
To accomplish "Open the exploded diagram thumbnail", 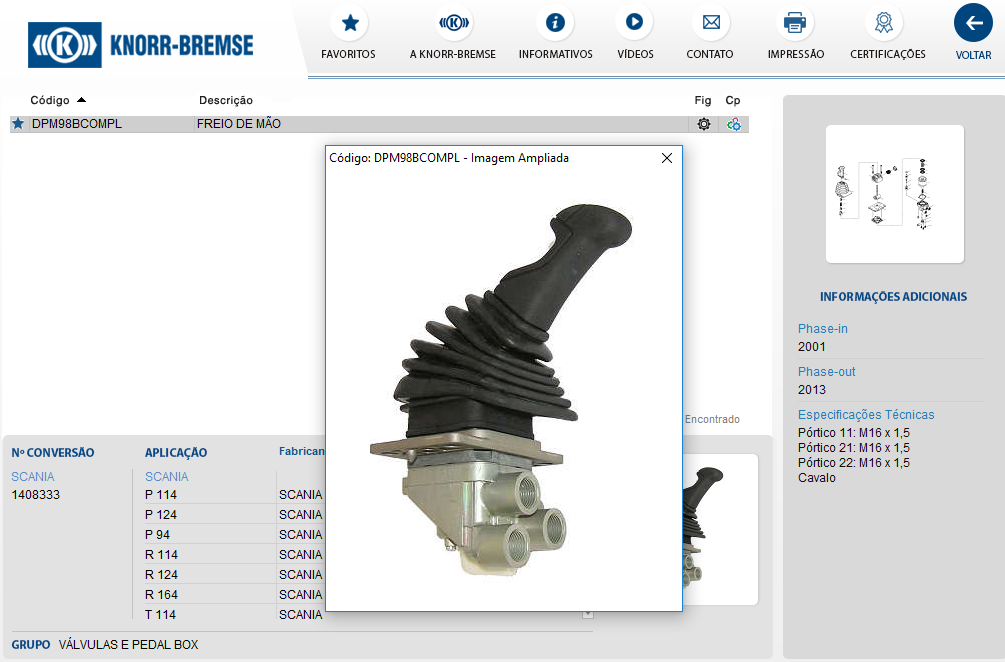I will pos(894,193).
